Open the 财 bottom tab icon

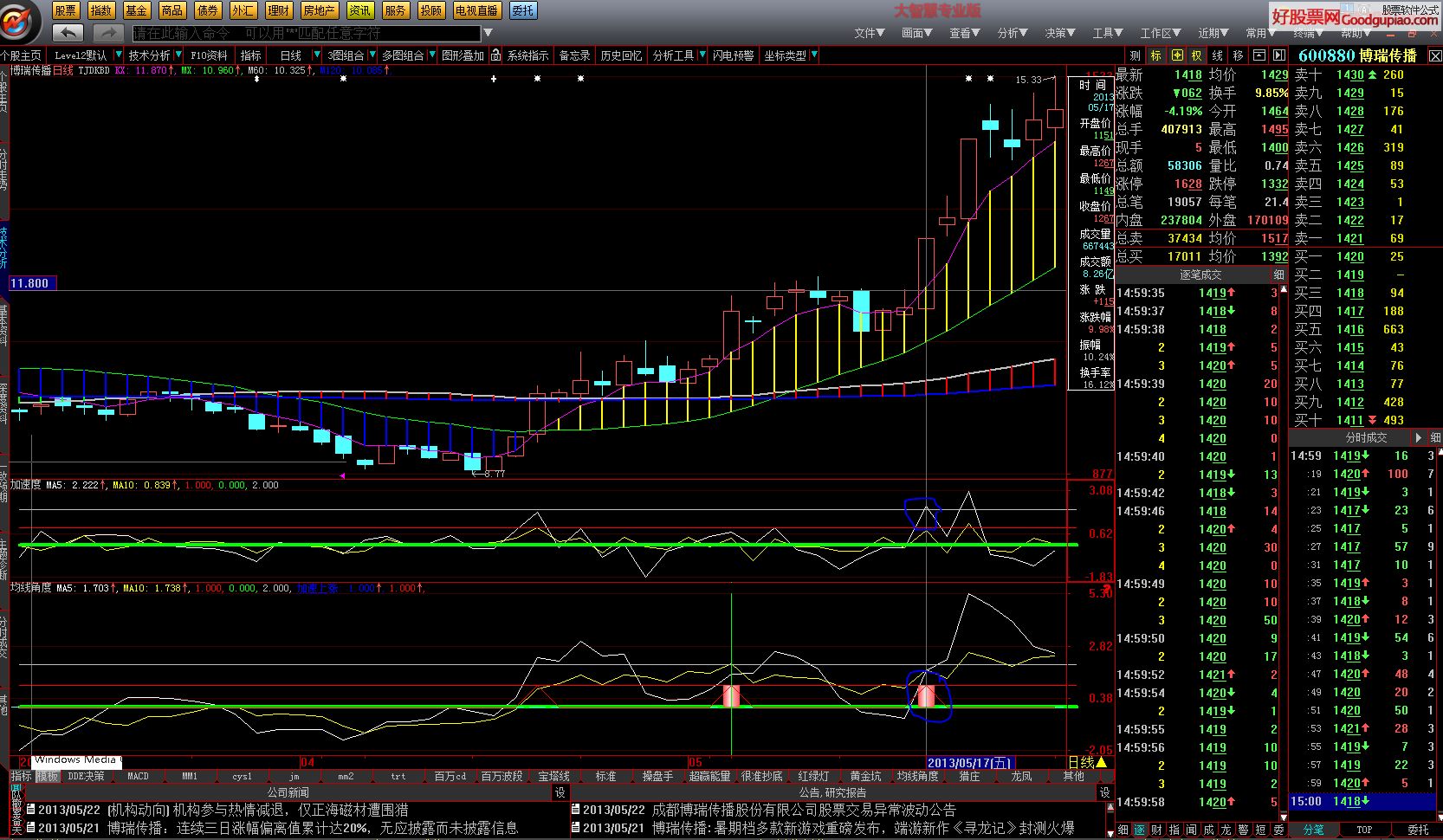pos(1156,830)
